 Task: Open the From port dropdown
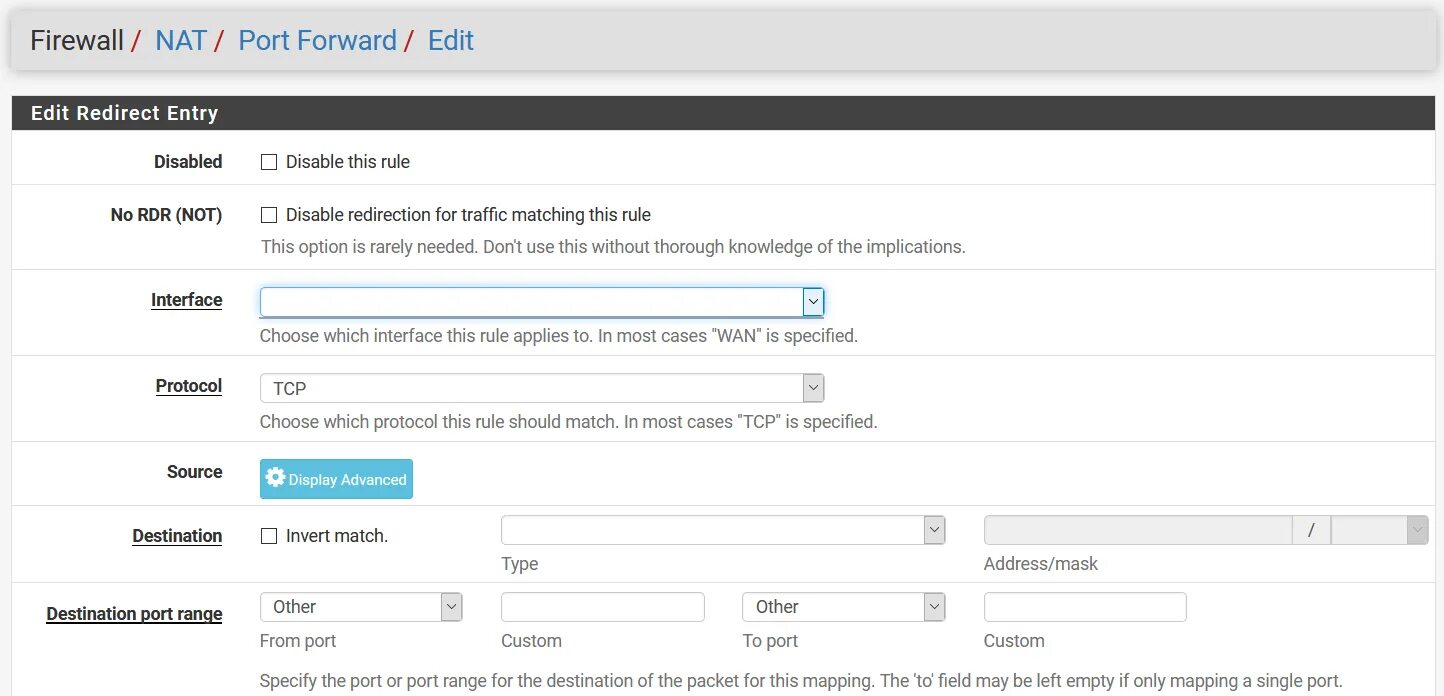[x=360, y=607]
